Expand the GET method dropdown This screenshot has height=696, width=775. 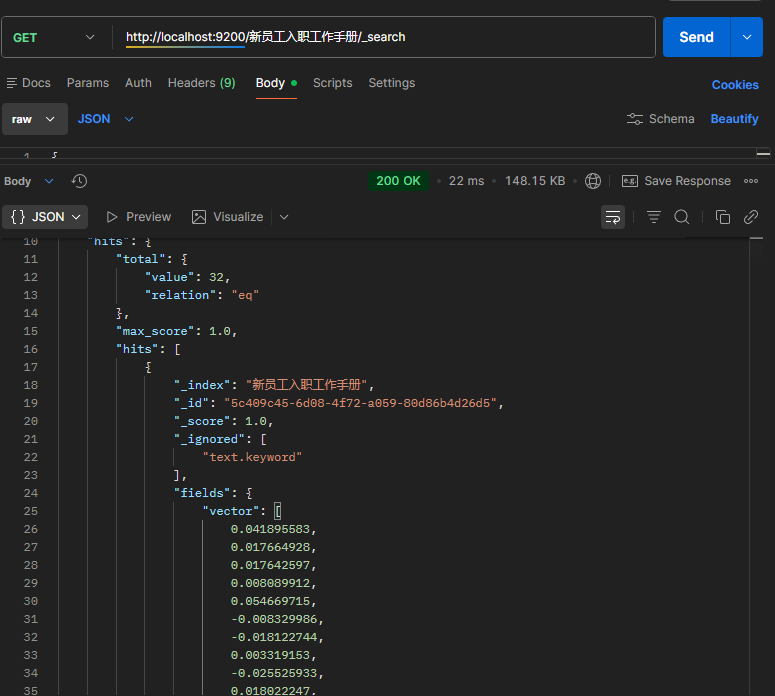coord(90,37)
